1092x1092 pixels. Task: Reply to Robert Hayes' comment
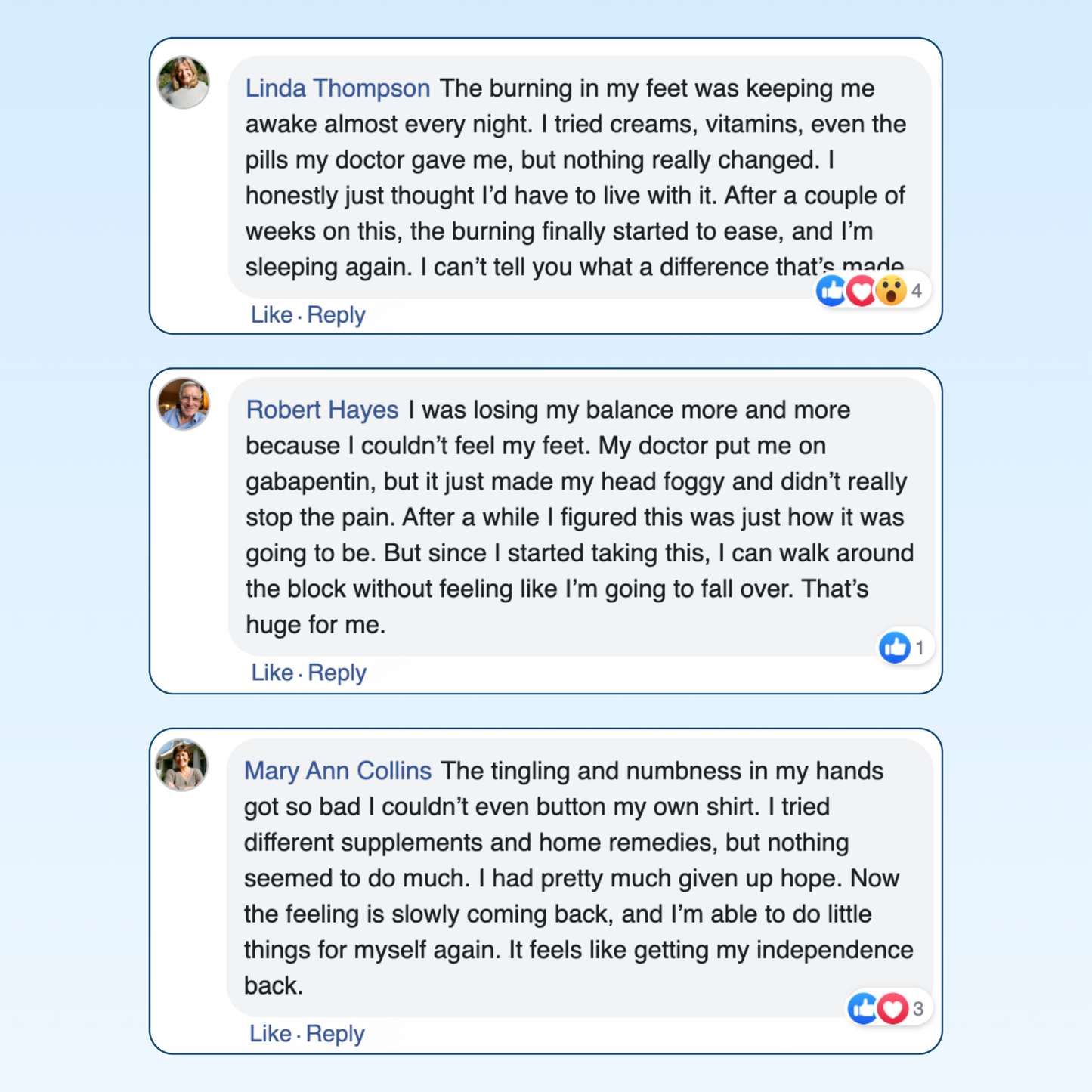click(x=337, y=672)
